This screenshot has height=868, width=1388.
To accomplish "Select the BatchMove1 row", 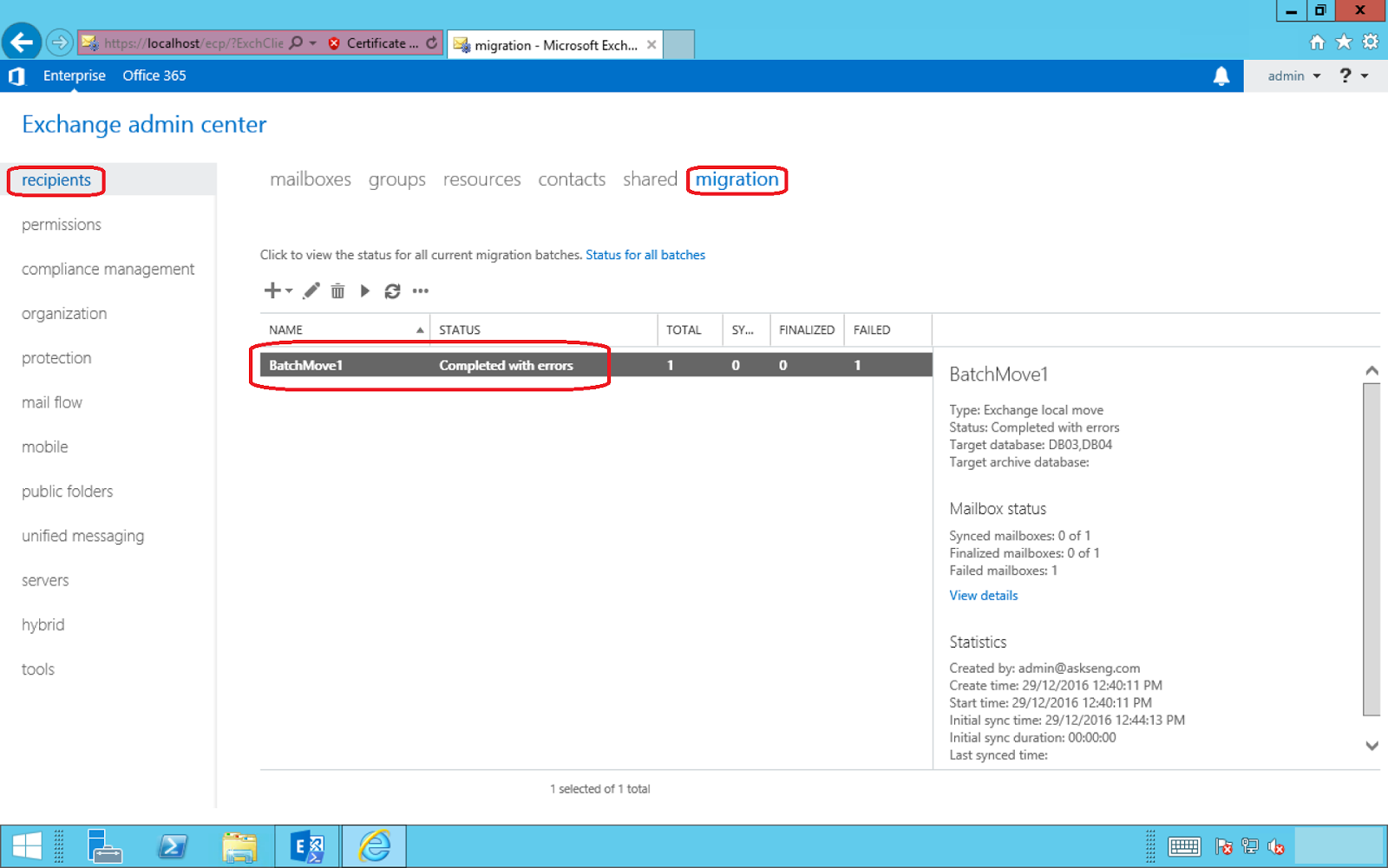I will [434, 365].
